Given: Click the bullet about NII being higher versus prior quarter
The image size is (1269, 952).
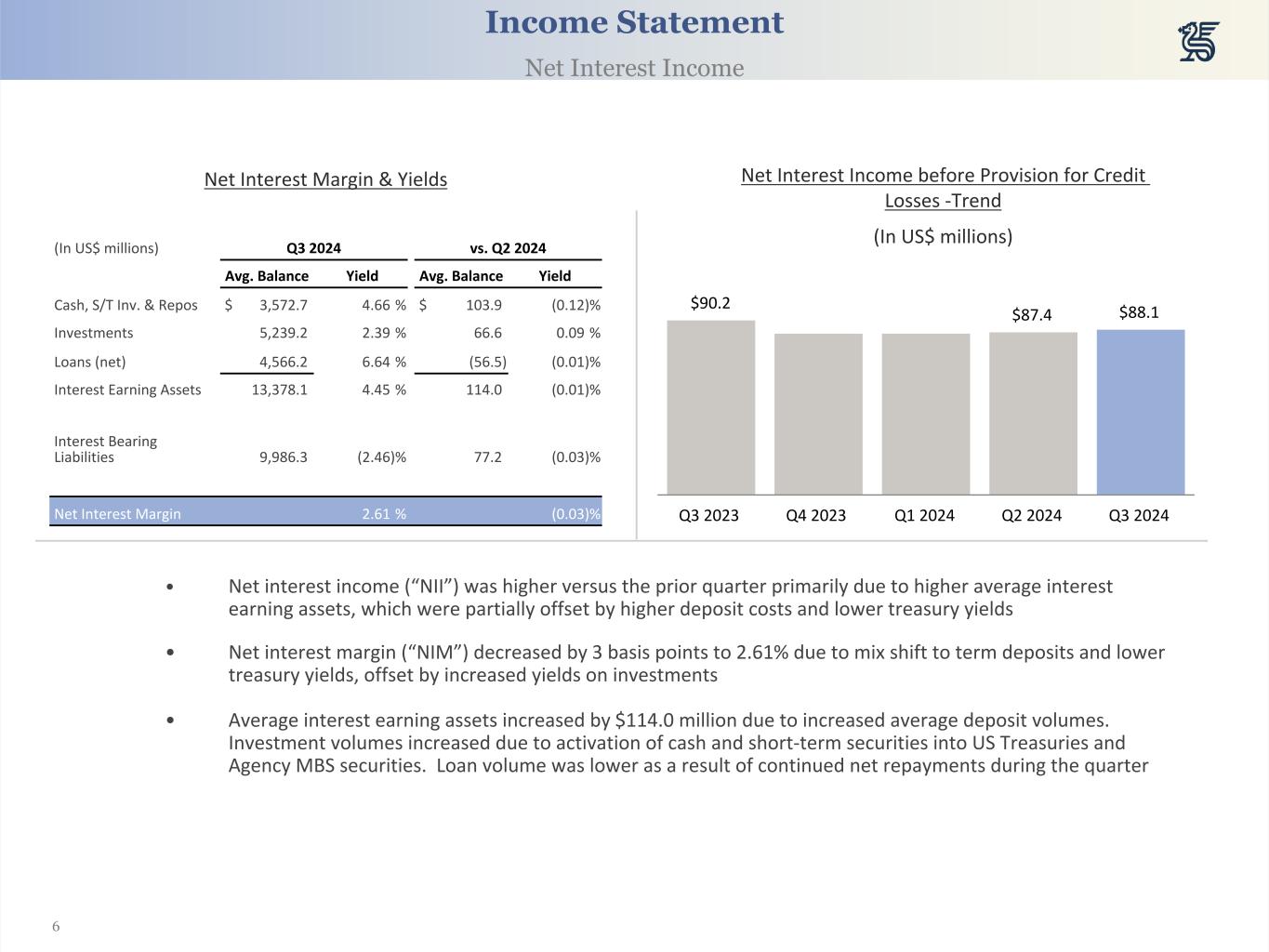Looking at the screenshot, I should pyautogui.click(x=670, y=598).
